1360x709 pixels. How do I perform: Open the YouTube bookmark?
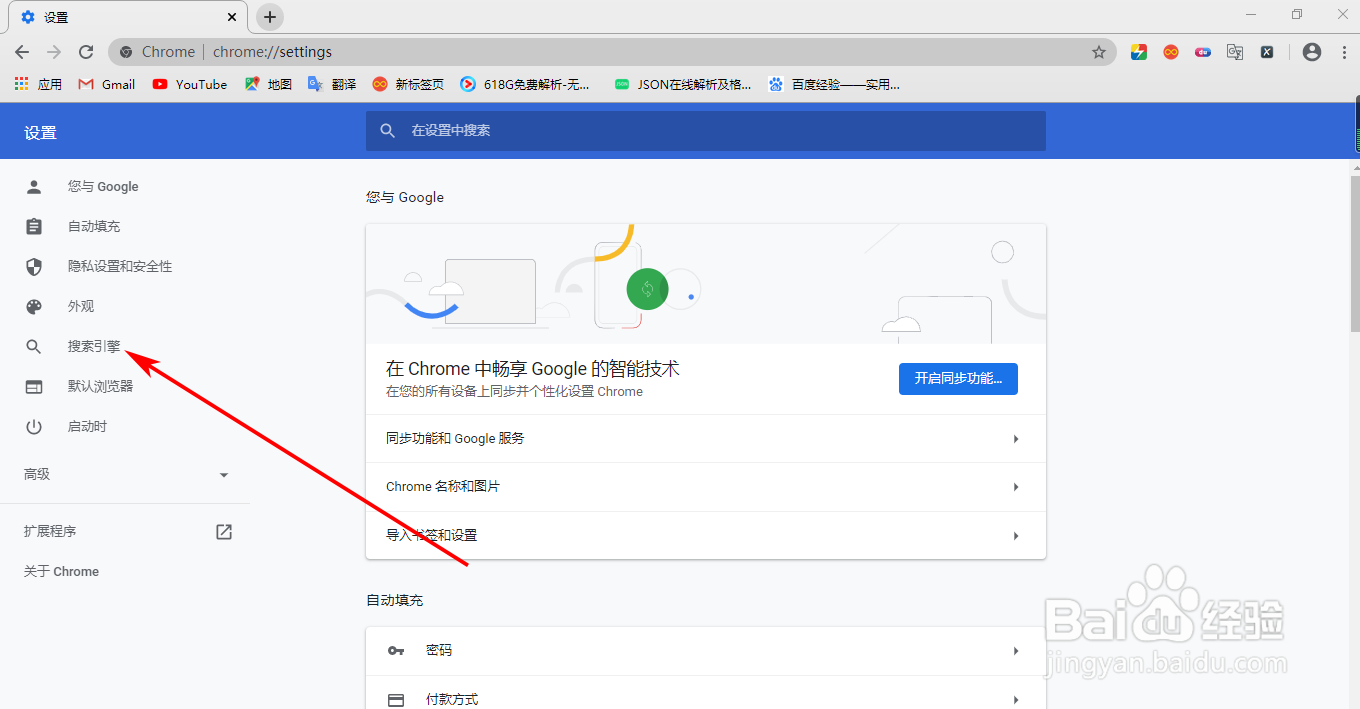(189, 84)
